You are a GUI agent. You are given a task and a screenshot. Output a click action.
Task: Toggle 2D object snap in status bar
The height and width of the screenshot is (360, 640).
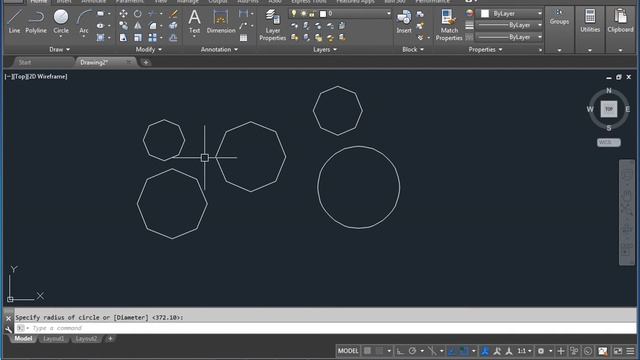tap(464, 351)
